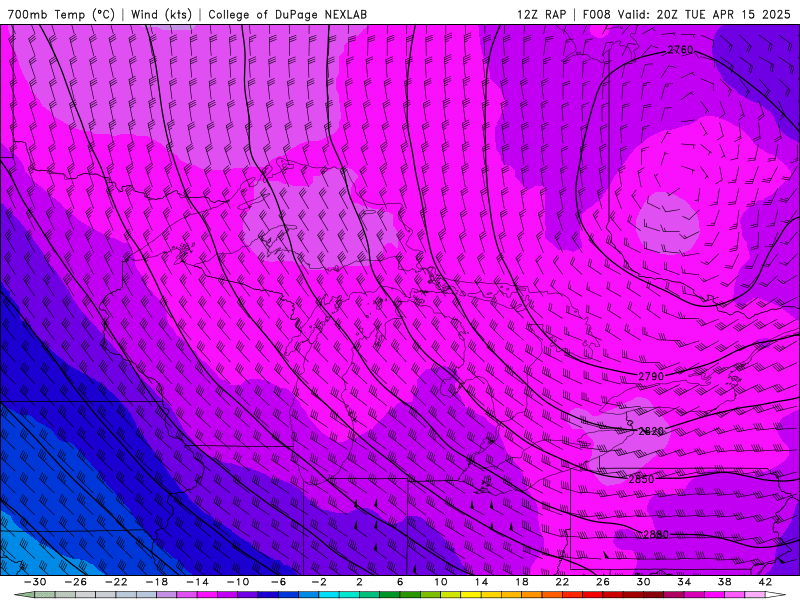Viewport: 800px width, 600px height.
Task: Click the -30 colorbar scale label
Action: click(35, 582)
